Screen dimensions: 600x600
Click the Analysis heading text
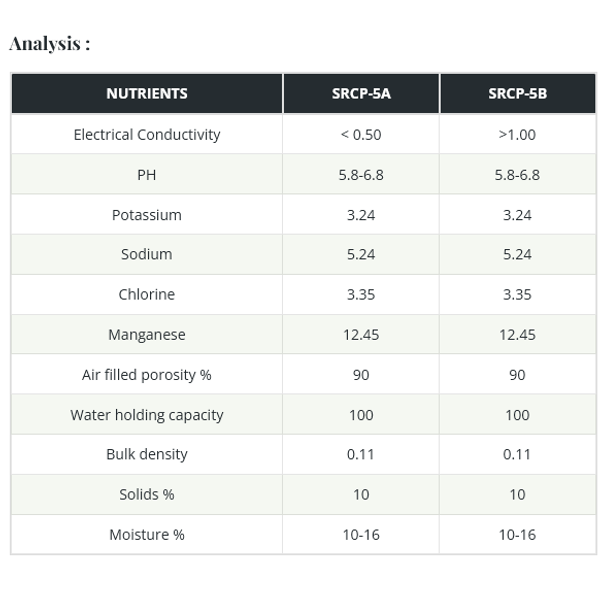pyautogui.click(x=50, y=43)
